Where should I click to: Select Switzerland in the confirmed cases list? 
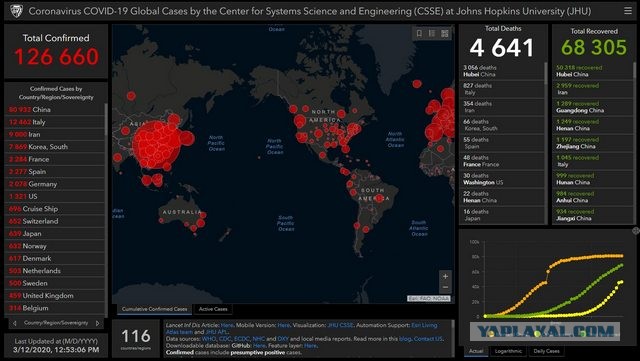pyautogui.click(x=55, y=221)
